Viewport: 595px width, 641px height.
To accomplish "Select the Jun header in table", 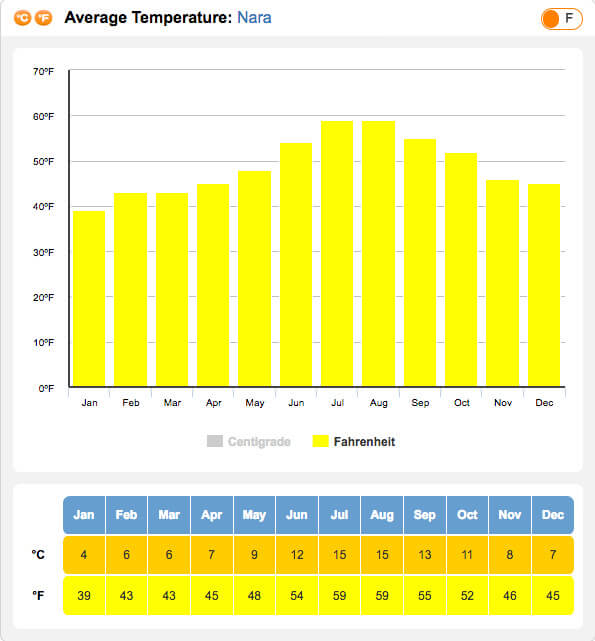I will click(297, 515).
